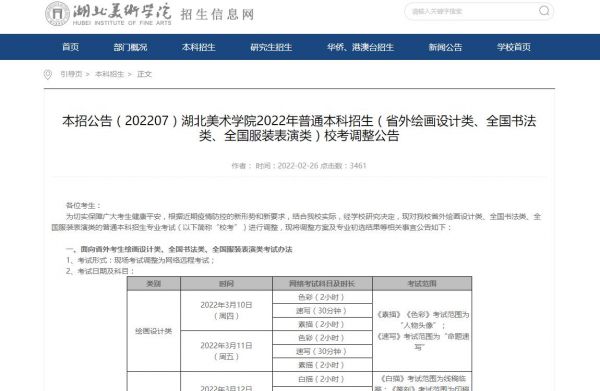Click the date text 2022-02-26
The image size is (600, 391).
tap(298, 166)
